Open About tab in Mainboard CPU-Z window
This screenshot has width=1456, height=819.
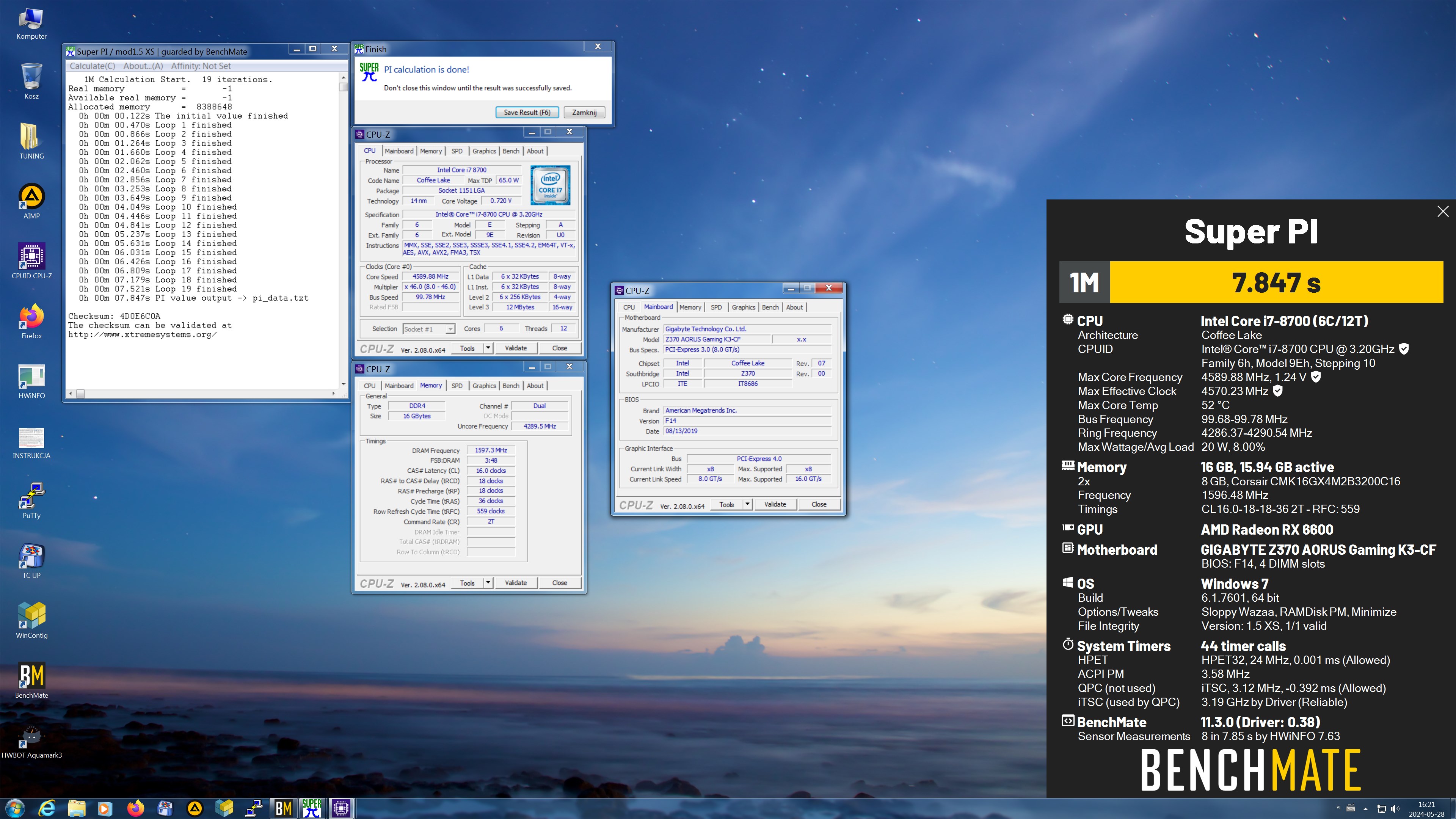coord(794,307)
